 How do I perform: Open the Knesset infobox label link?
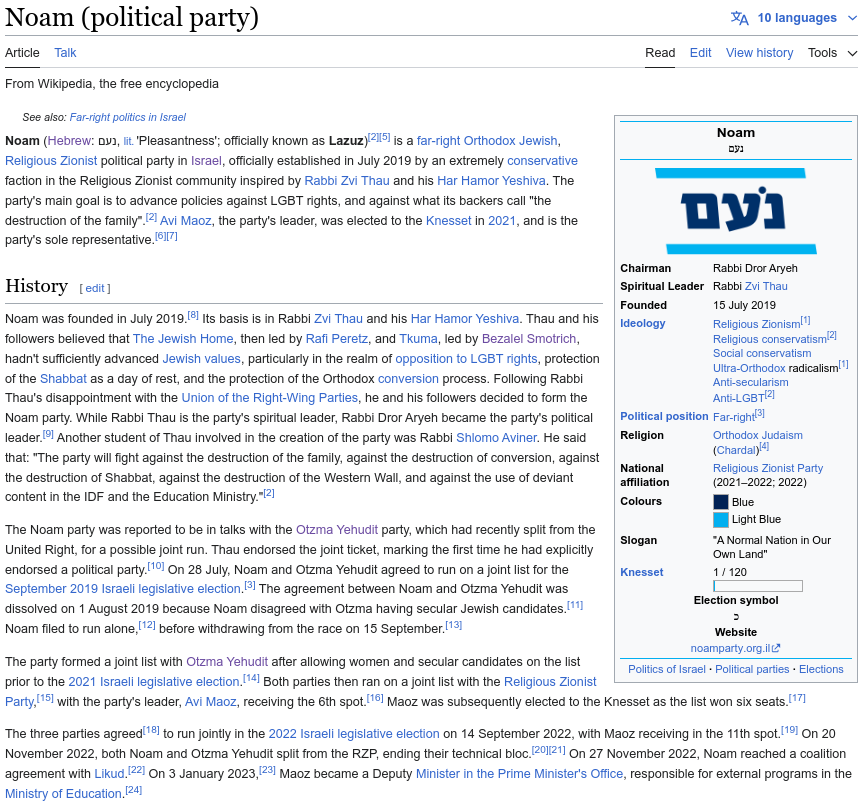642,572
